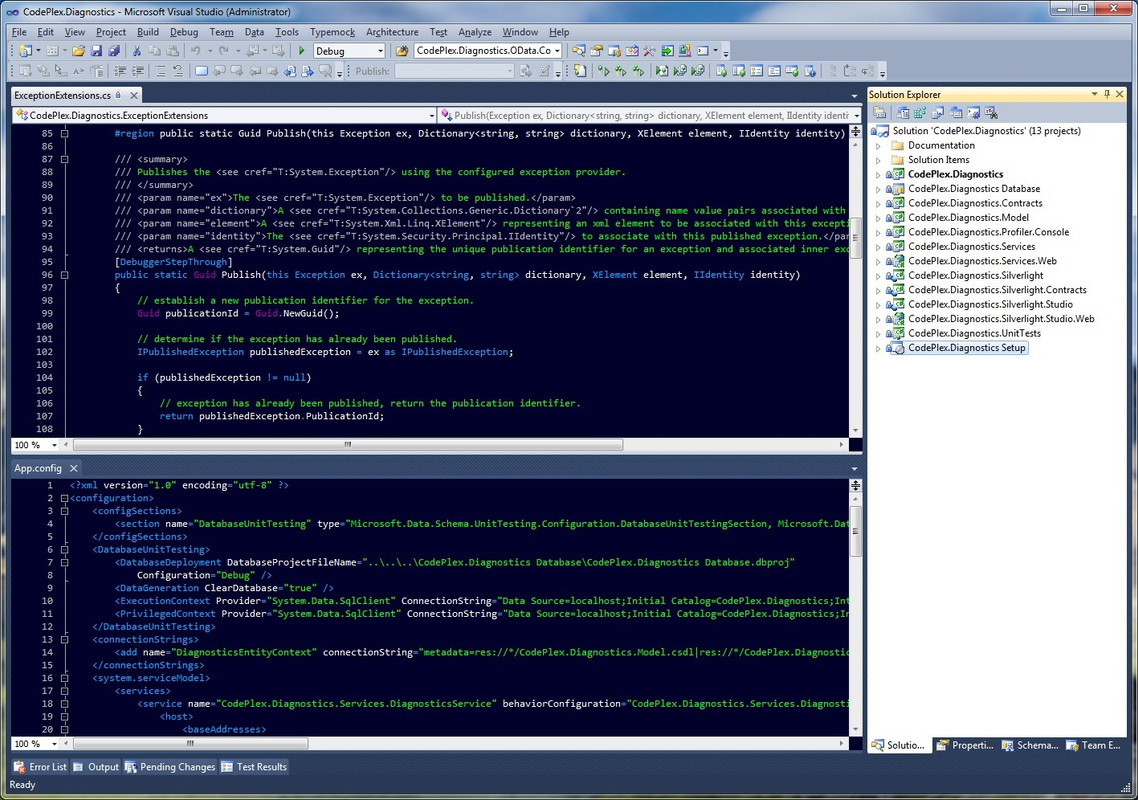Click the Open File folder icon
Viewport: 1138px width, 800px height.
click(78, 51)
